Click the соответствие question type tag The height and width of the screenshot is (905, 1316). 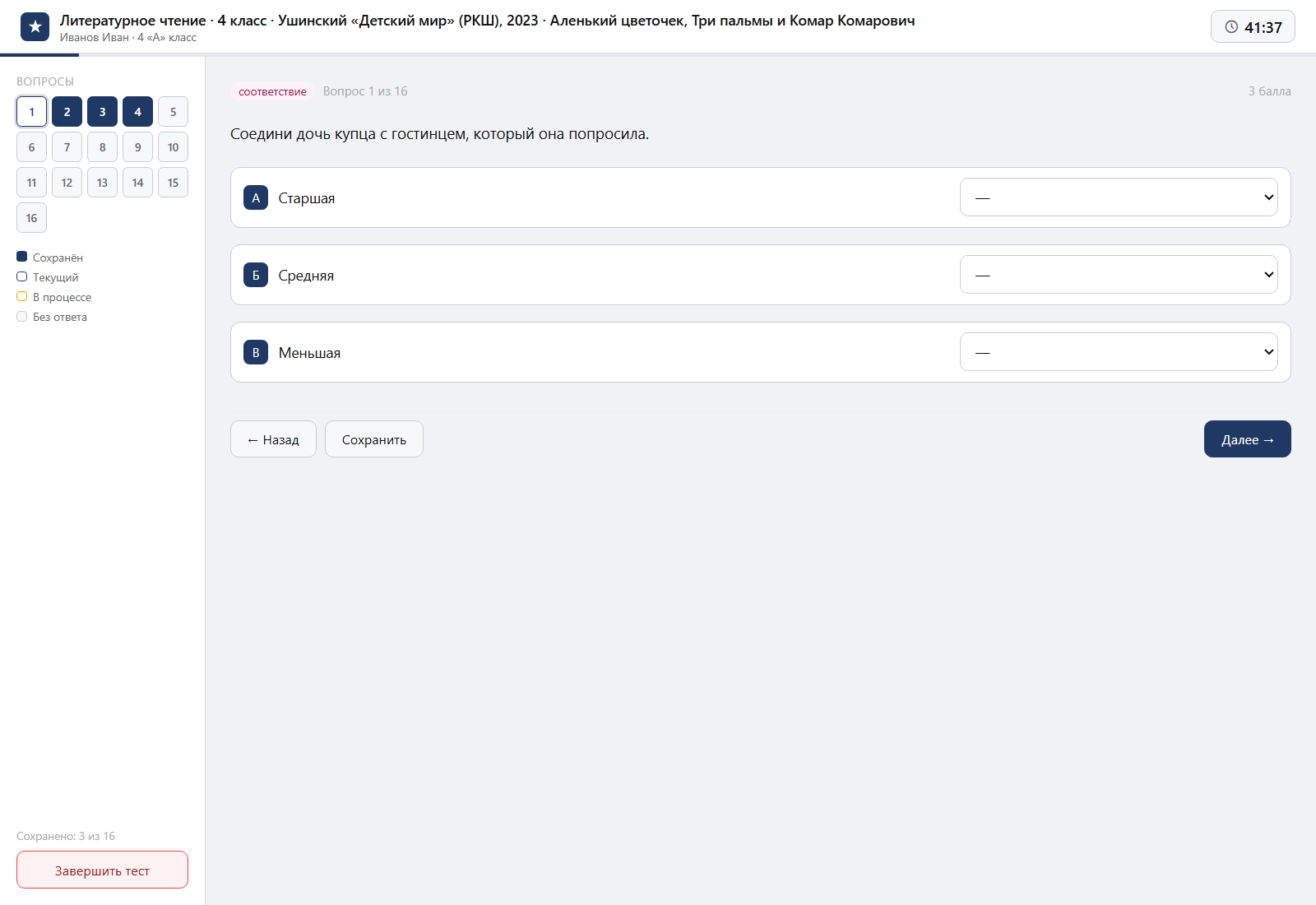pyautogui.click(x=272, y=91)
